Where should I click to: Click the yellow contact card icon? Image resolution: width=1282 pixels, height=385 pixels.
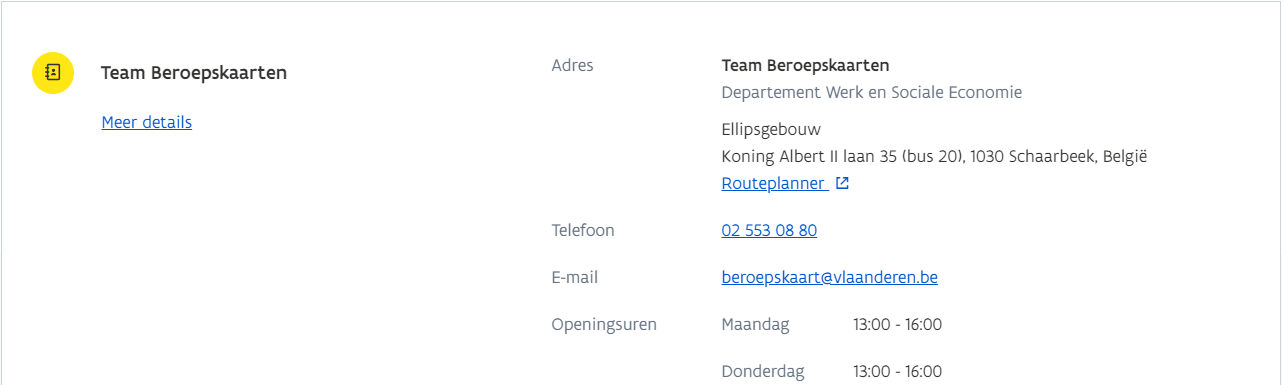coord(53,73)
